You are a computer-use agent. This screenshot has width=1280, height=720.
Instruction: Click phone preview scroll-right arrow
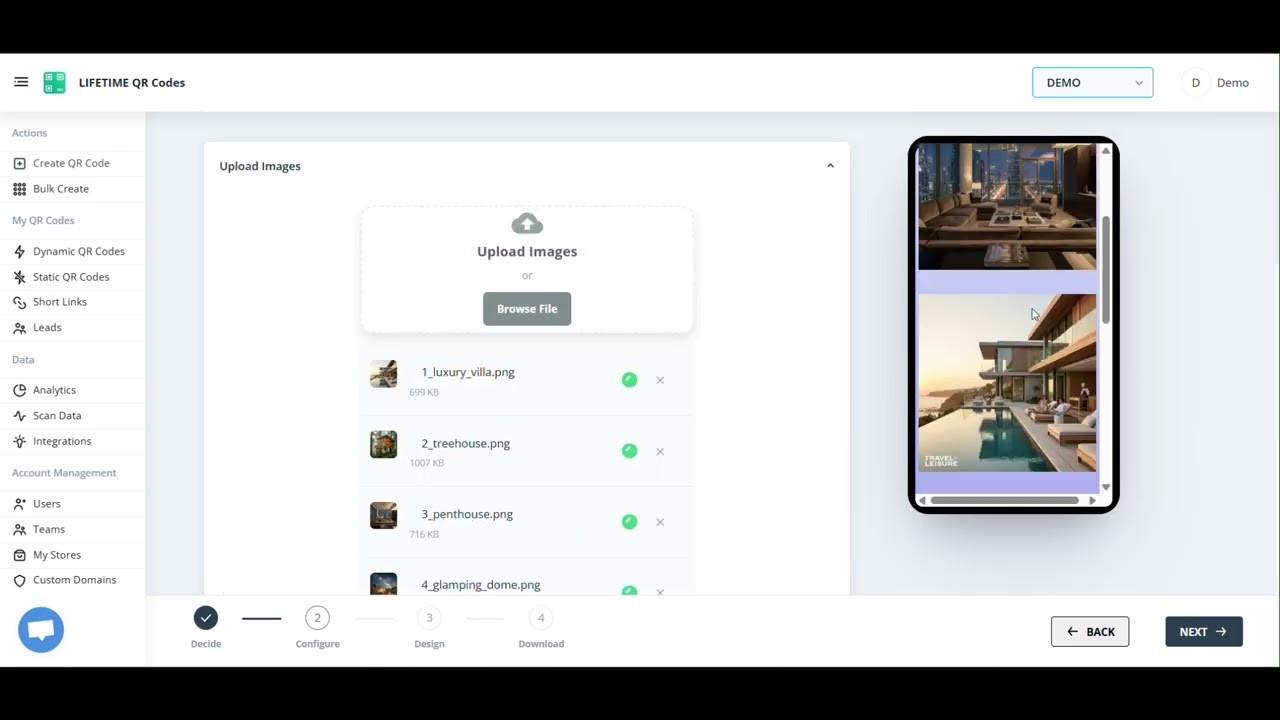coord(1092,500)
